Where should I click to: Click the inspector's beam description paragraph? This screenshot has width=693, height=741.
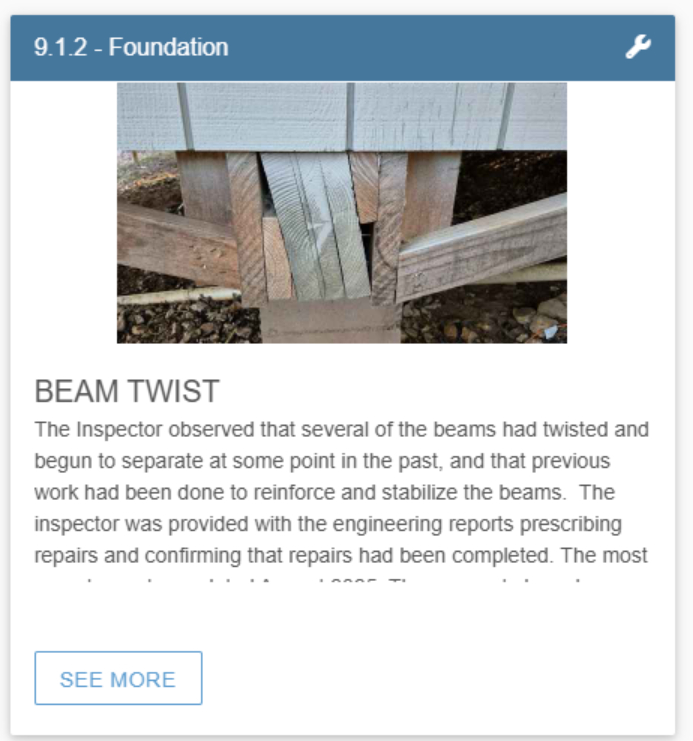tap(341, 492)
